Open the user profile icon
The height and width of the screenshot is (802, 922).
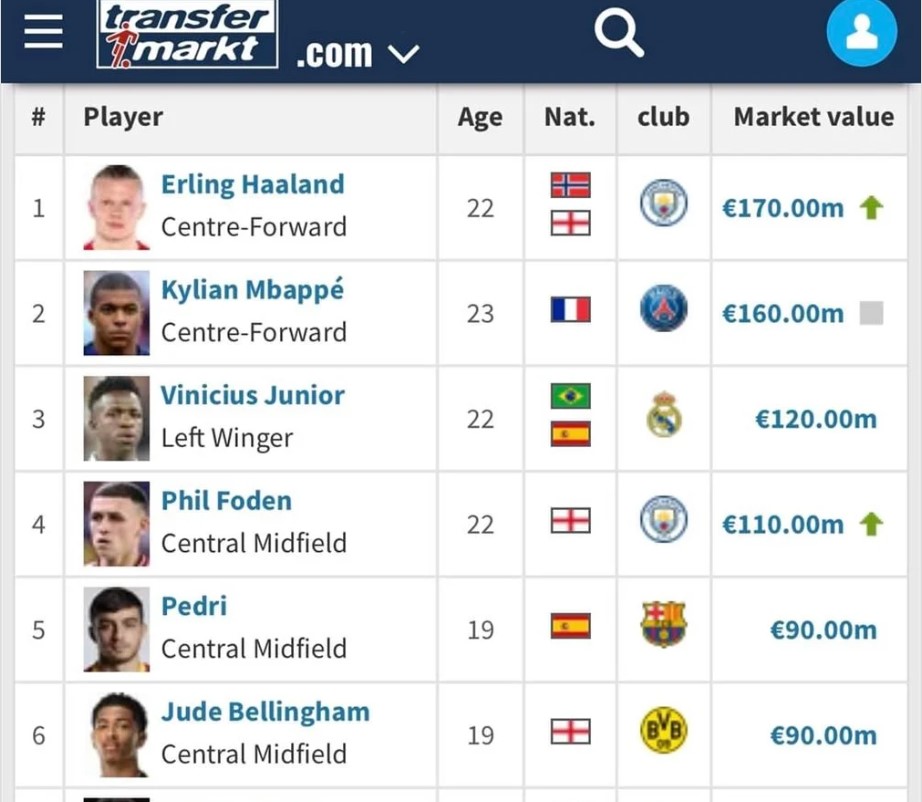(x=861, y=32)
